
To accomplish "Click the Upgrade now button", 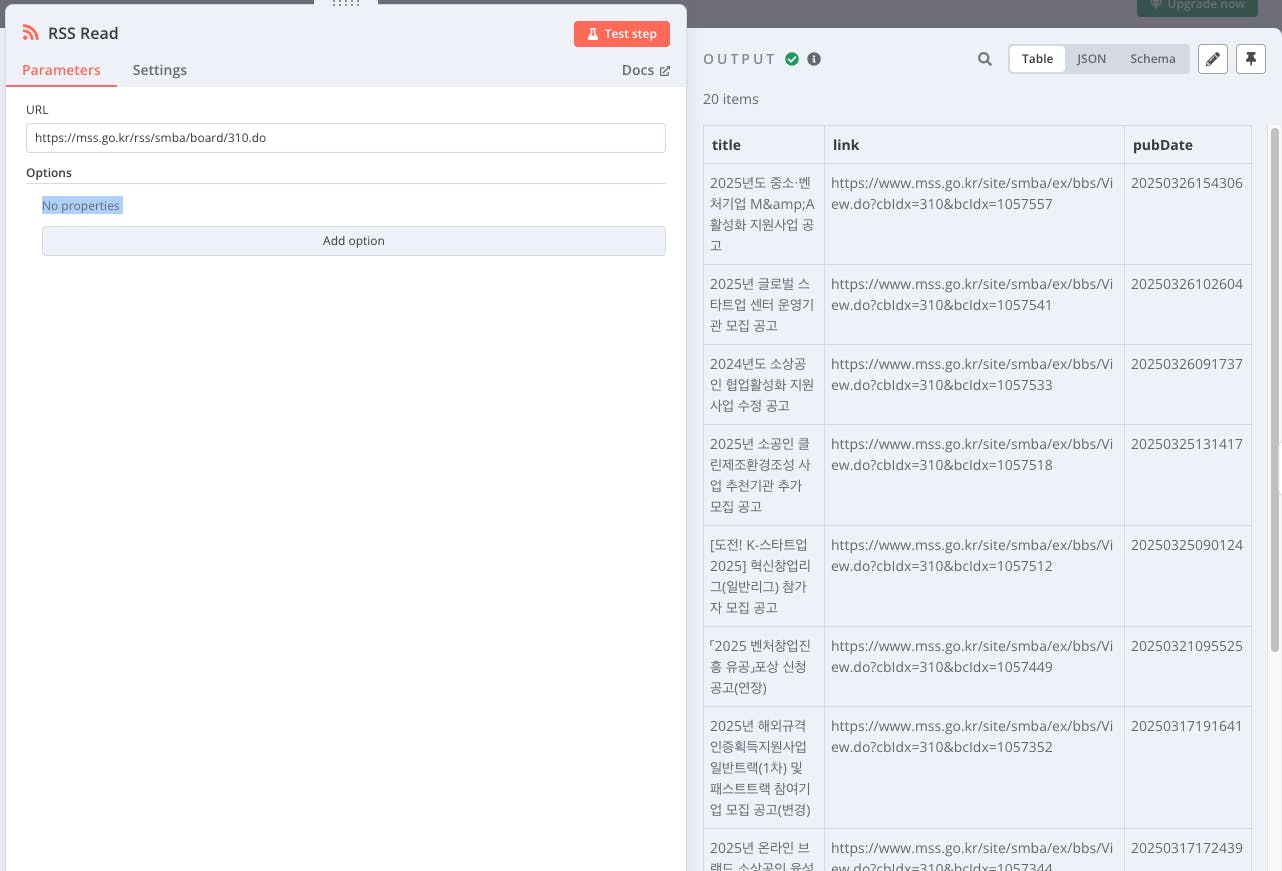I will (x=1197, y=5).
